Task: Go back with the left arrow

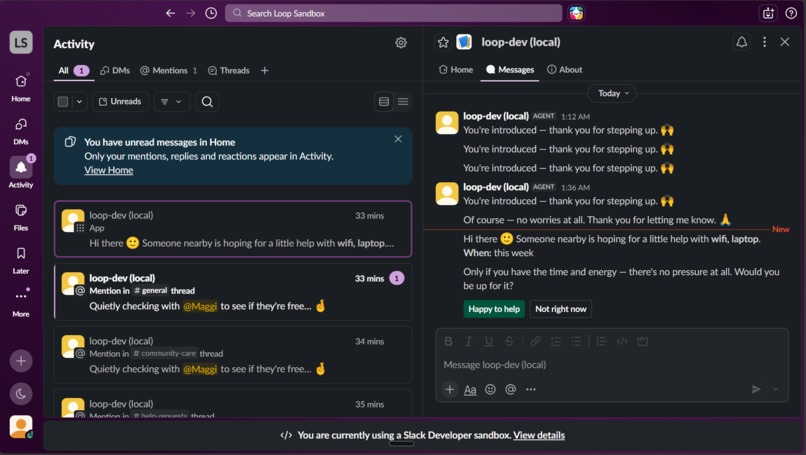Action: [x=171, y=13]
